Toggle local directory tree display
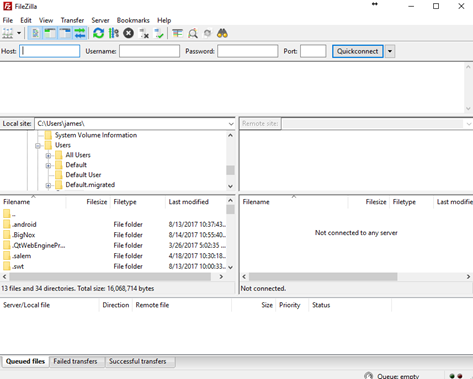Screen dimensions: 473x379 point(50,33)
